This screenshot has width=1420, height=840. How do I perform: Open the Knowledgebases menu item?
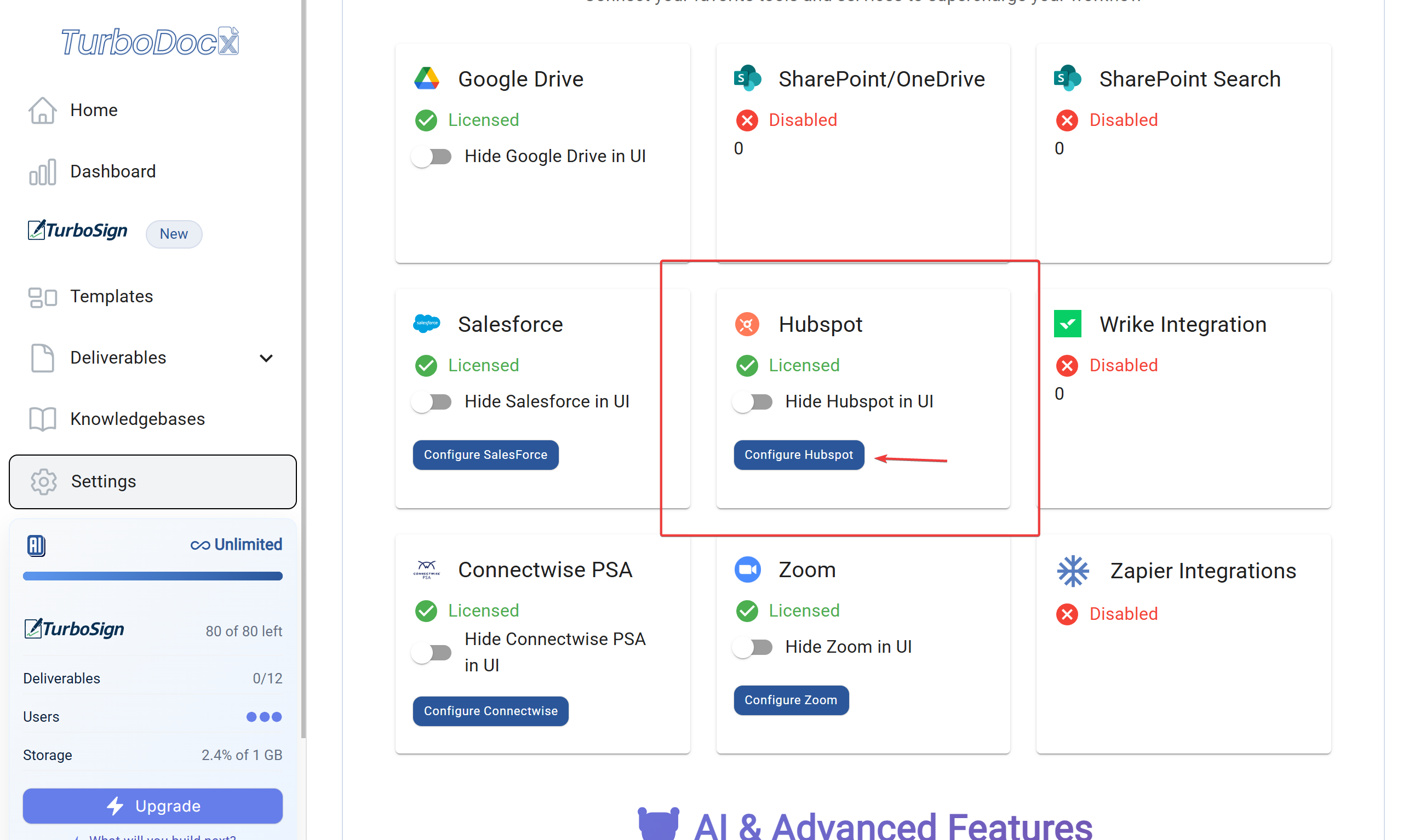(x=153, y=419)
